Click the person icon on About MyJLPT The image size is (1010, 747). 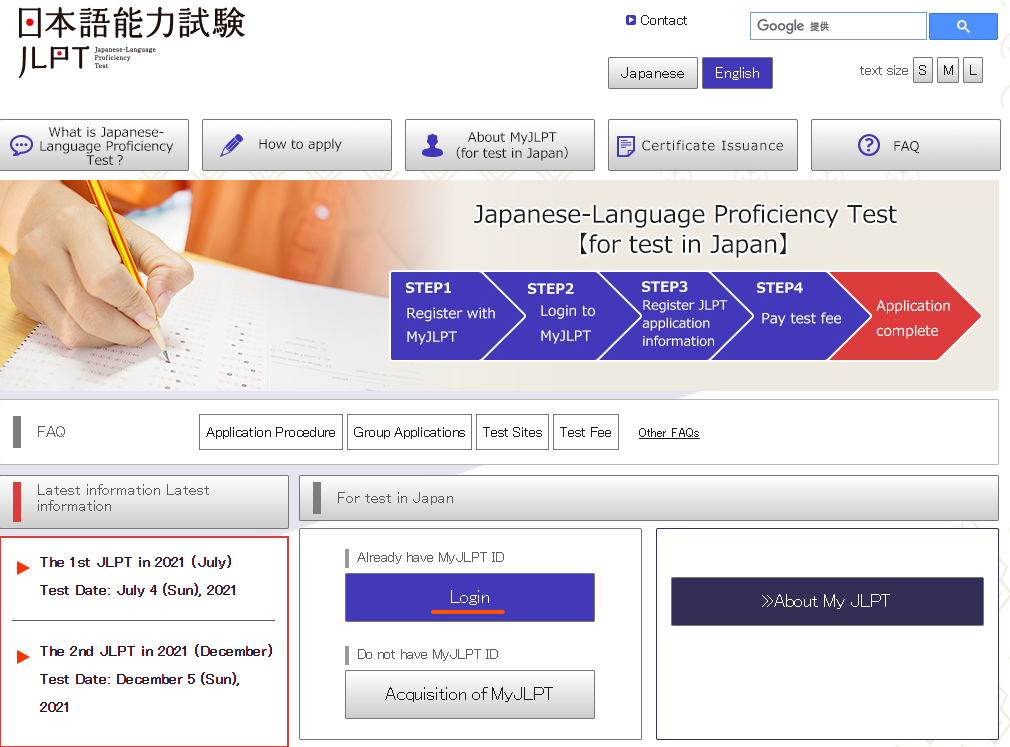(432, 146)
